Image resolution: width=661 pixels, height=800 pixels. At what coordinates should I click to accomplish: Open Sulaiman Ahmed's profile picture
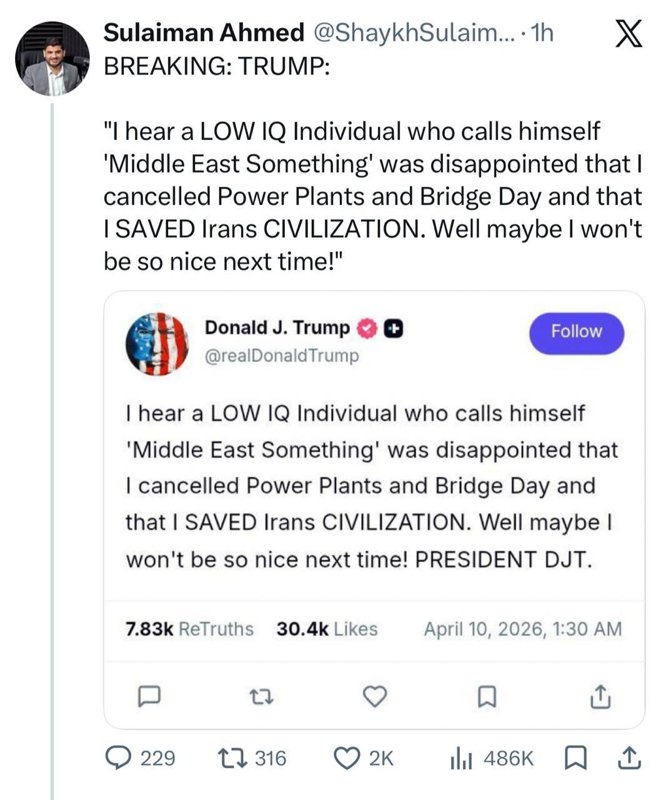click(52, 58)
